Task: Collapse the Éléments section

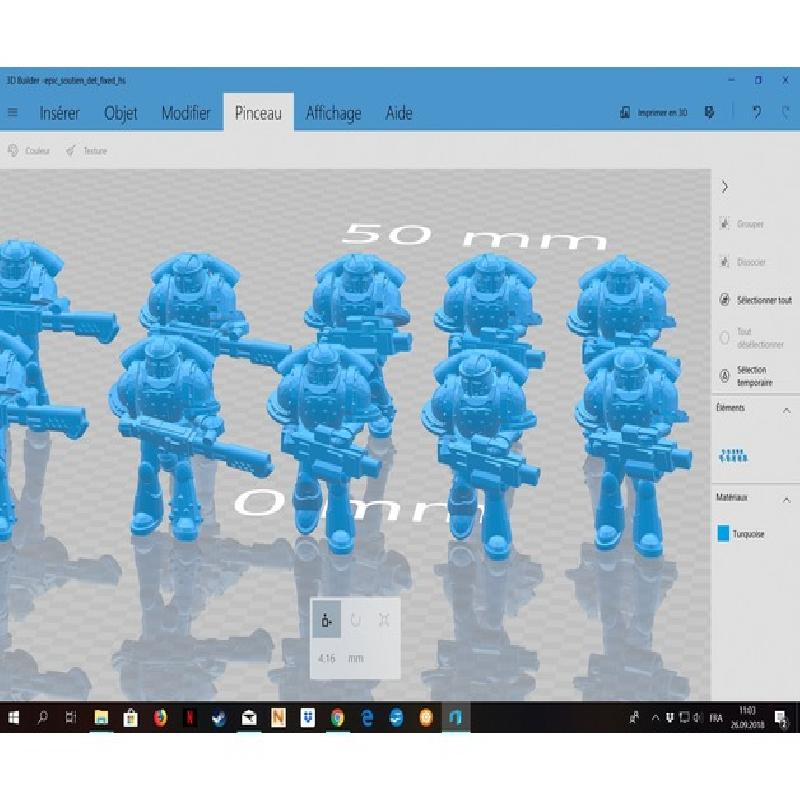Action: pos(786,410)
